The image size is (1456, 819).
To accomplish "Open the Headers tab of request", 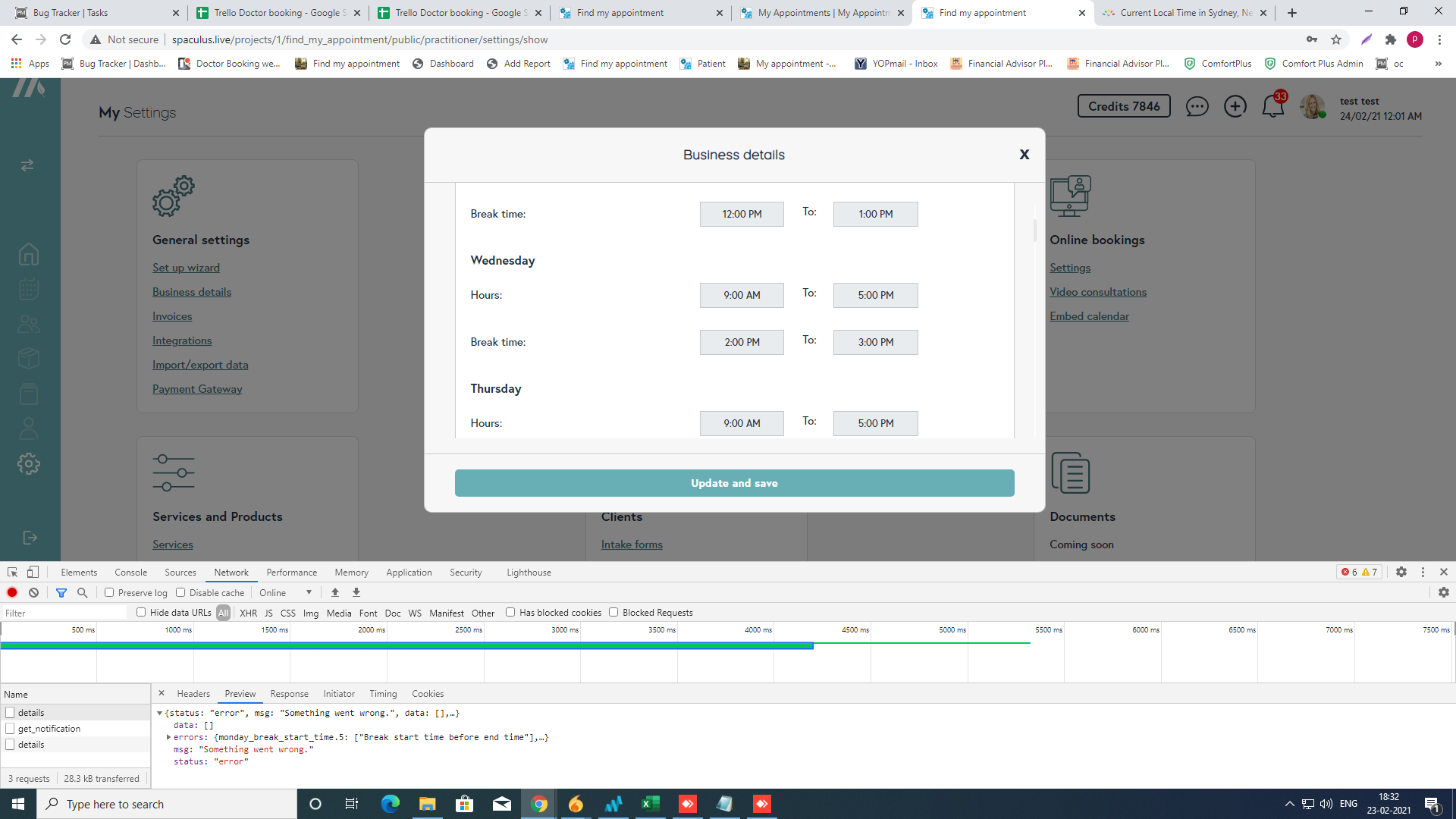I will pos(193,694).
